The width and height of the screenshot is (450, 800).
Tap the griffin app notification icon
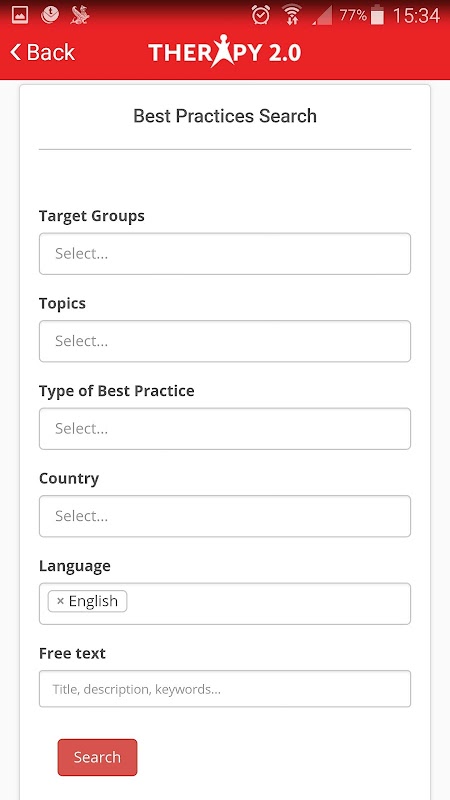[80, 15]
